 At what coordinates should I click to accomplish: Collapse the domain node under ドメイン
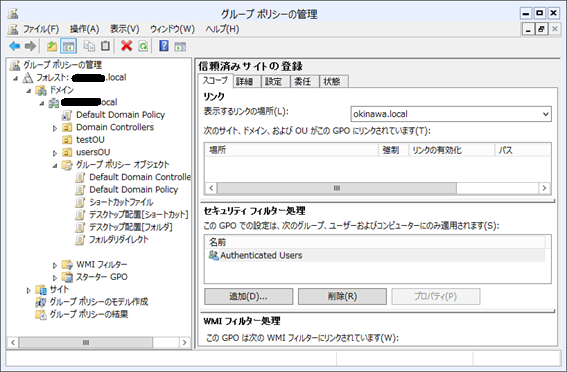point(42,103)
